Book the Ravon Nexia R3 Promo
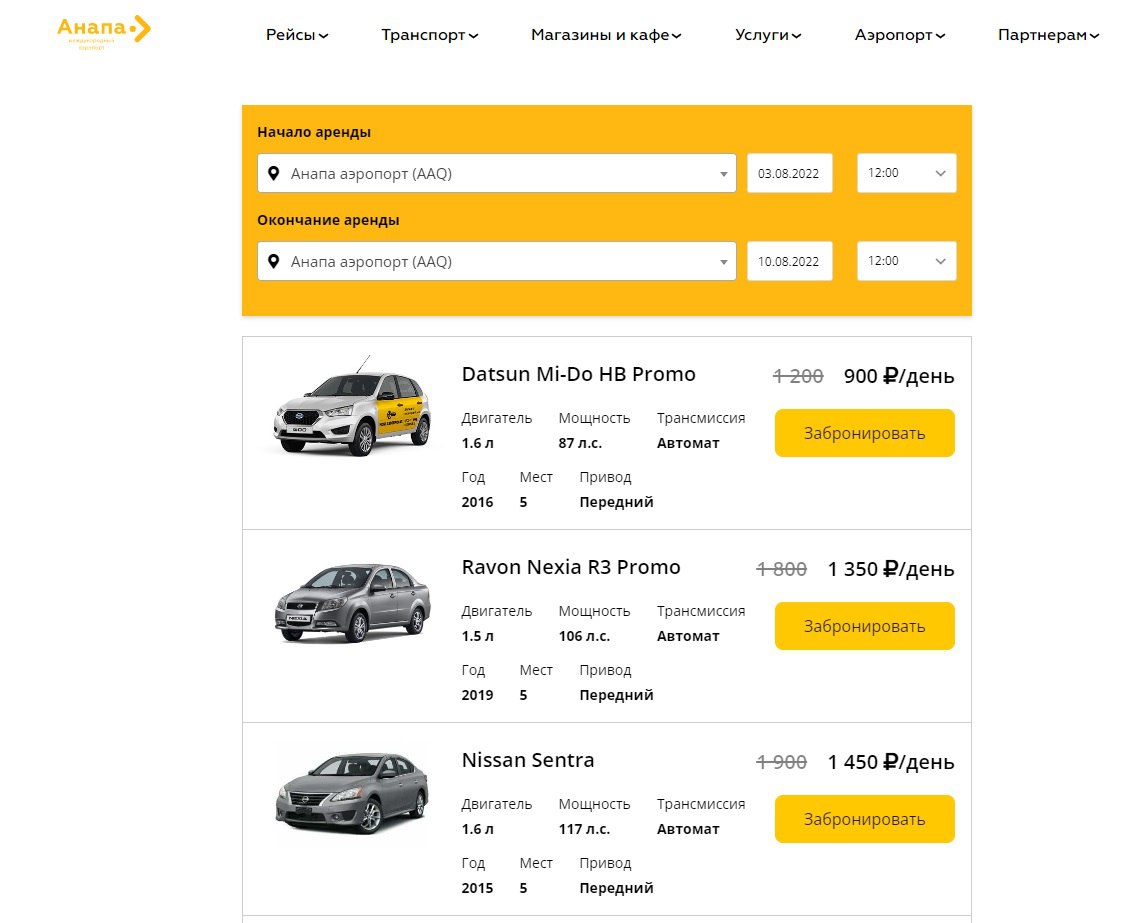 click(865, 626)
